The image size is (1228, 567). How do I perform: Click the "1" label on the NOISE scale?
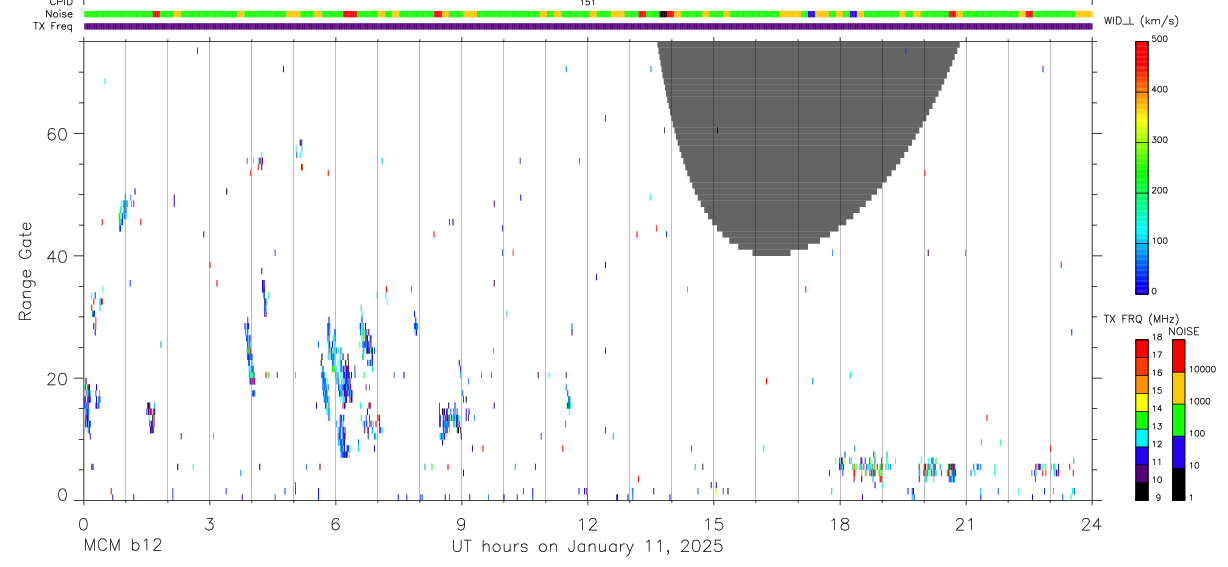pyautogui.click(x=1191, y=497)
